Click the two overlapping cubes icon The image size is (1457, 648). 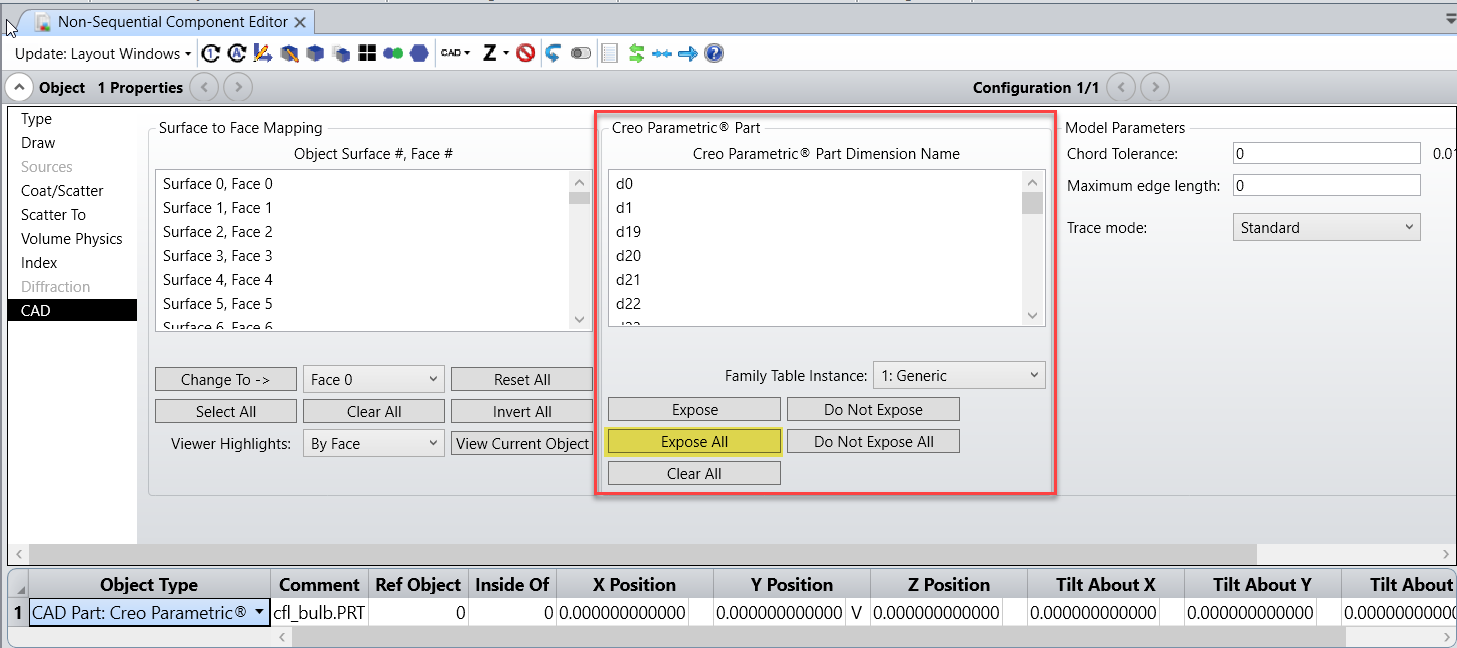pyautogui.click(x=341, y=54)
